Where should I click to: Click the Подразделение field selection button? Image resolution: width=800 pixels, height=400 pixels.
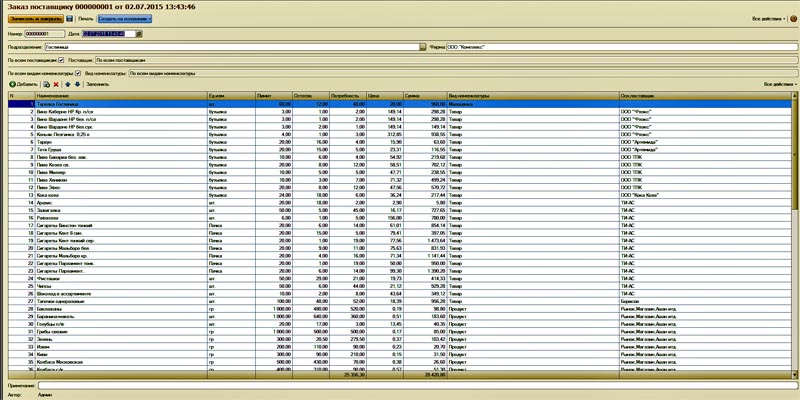coord(422,46)
